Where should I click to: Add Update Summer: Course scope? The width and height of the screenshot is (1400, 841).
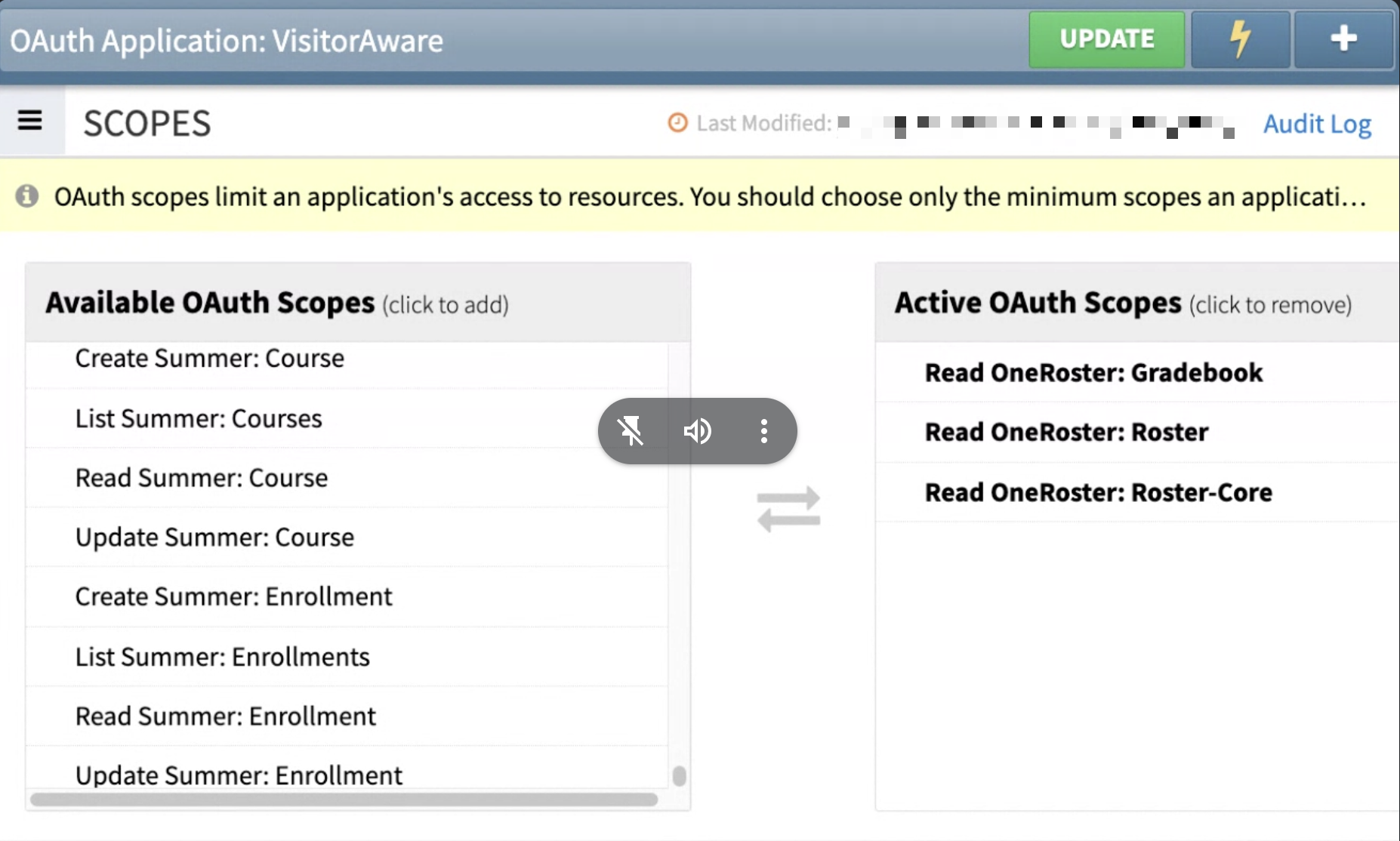pos(347,538)
